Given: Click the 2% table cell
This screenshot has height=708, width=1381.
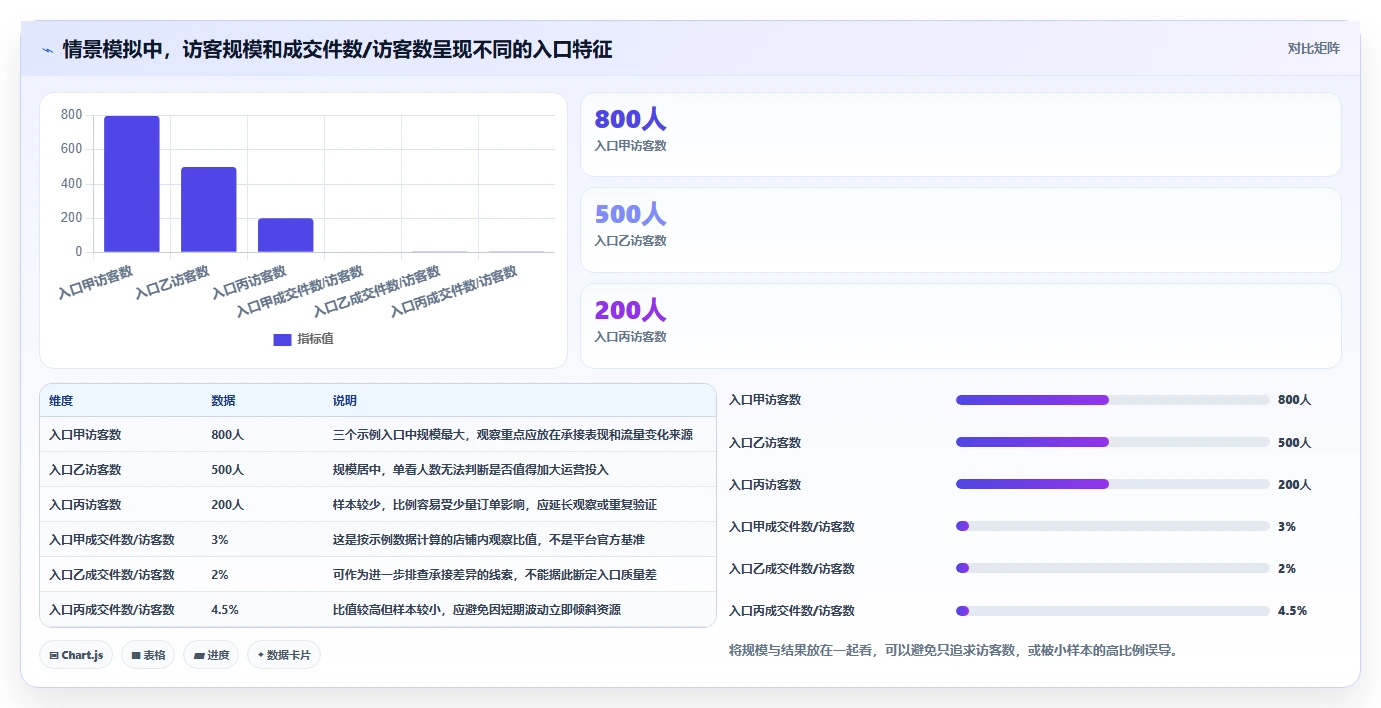Looking at the screenshot, I should [x=220, y=575].
